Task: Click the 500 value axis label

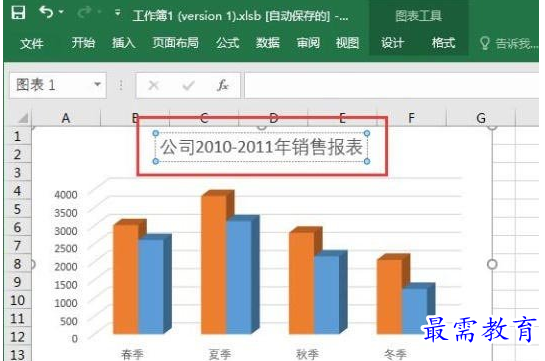Action: (68, 321)
